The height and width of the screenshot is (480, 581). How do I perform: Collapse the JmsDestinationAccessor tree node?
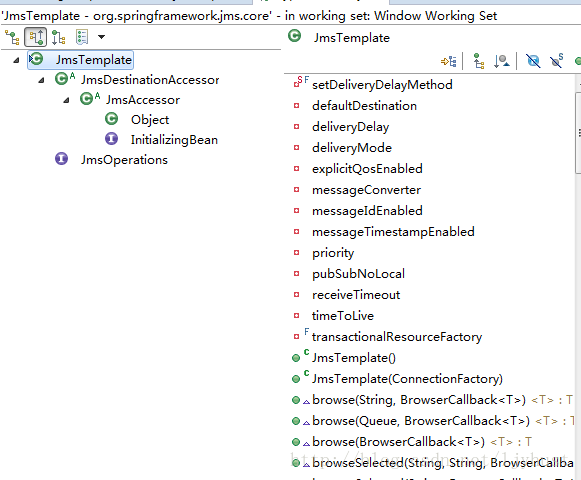click(41, 80)
